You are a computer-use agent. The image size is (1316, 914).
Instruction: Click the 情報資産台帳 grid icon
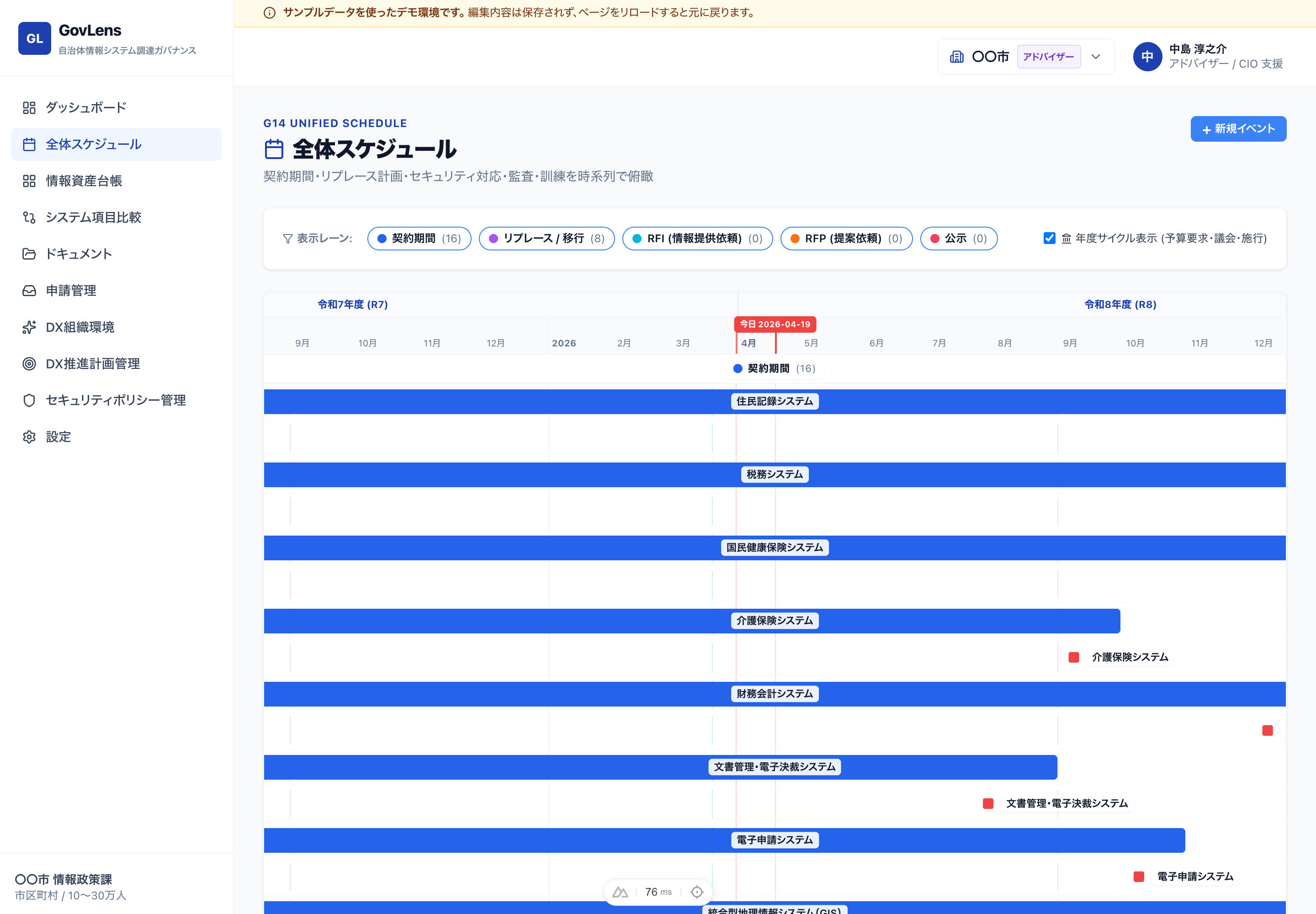(29, 181)
